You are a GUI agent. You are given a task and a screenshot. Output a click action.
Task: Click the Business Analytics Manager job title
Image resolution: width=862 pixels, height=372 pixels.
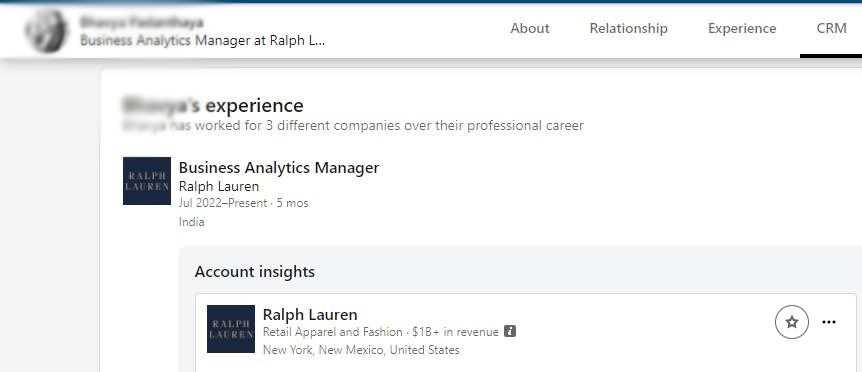click(279, 168)
